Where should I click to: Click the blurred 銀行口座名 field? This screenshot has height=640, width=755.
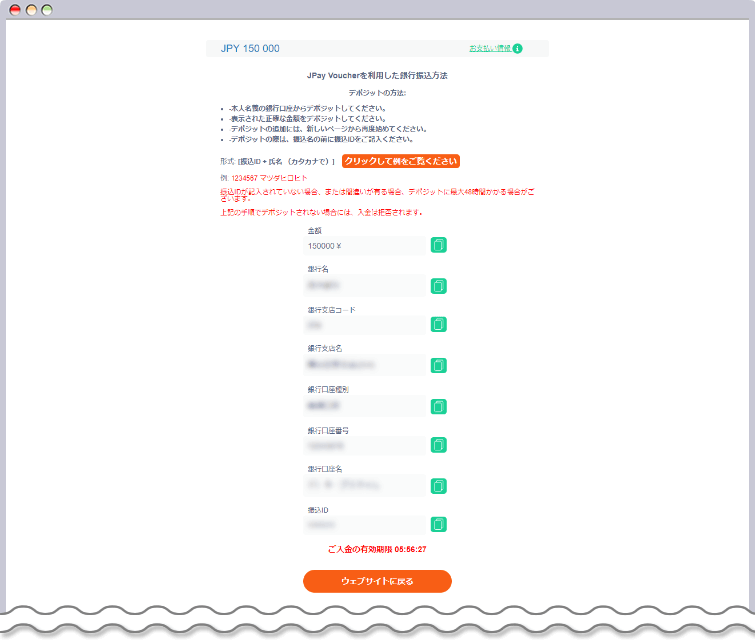tap(365, 485)
